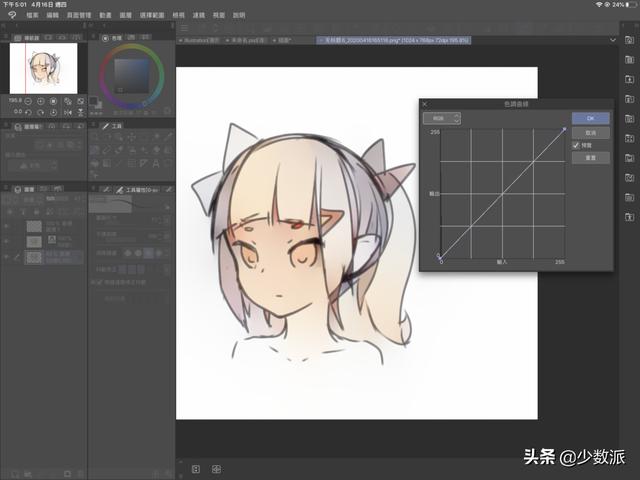
Task: Open the 說明 (Help) menu
Action: [x=239, y=15]
